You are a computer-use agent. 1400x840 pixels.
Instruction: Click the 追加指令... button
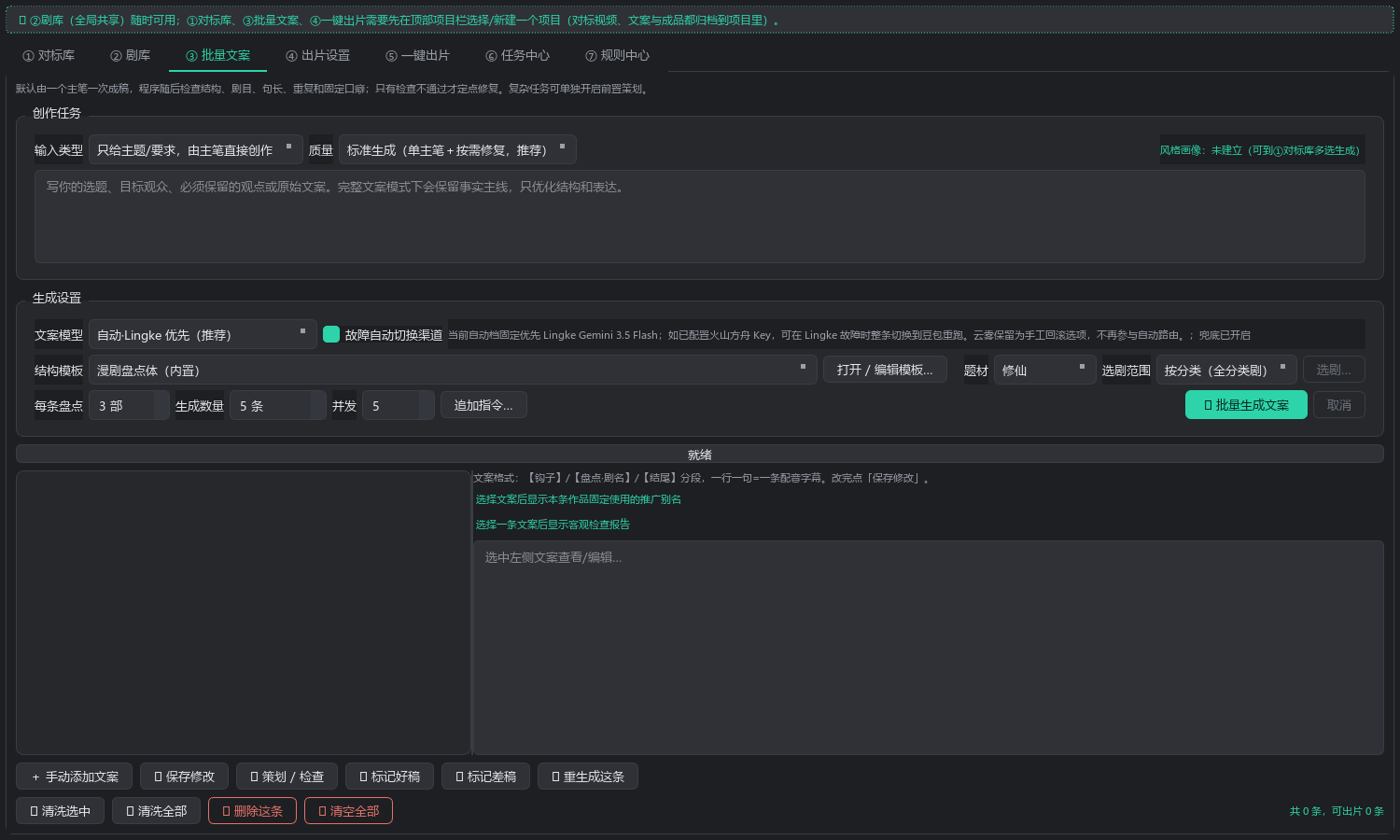click(483, 405)
